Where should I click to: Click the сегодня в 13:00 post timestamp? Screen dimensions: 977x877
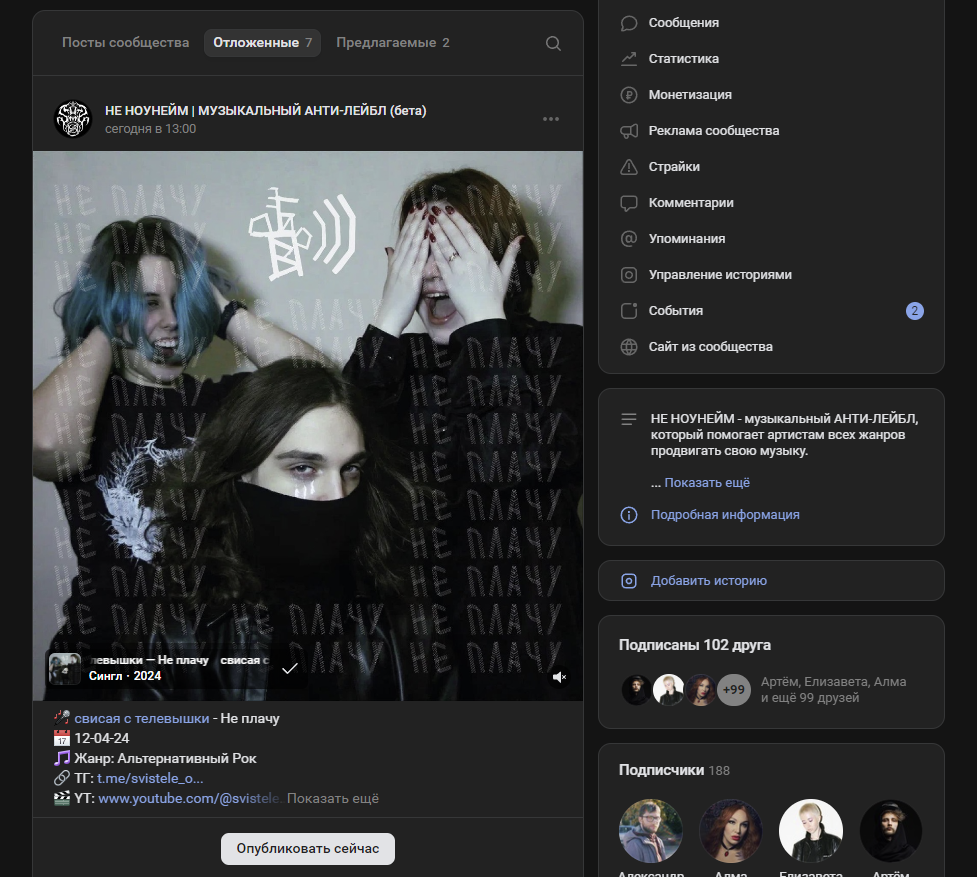150,129
